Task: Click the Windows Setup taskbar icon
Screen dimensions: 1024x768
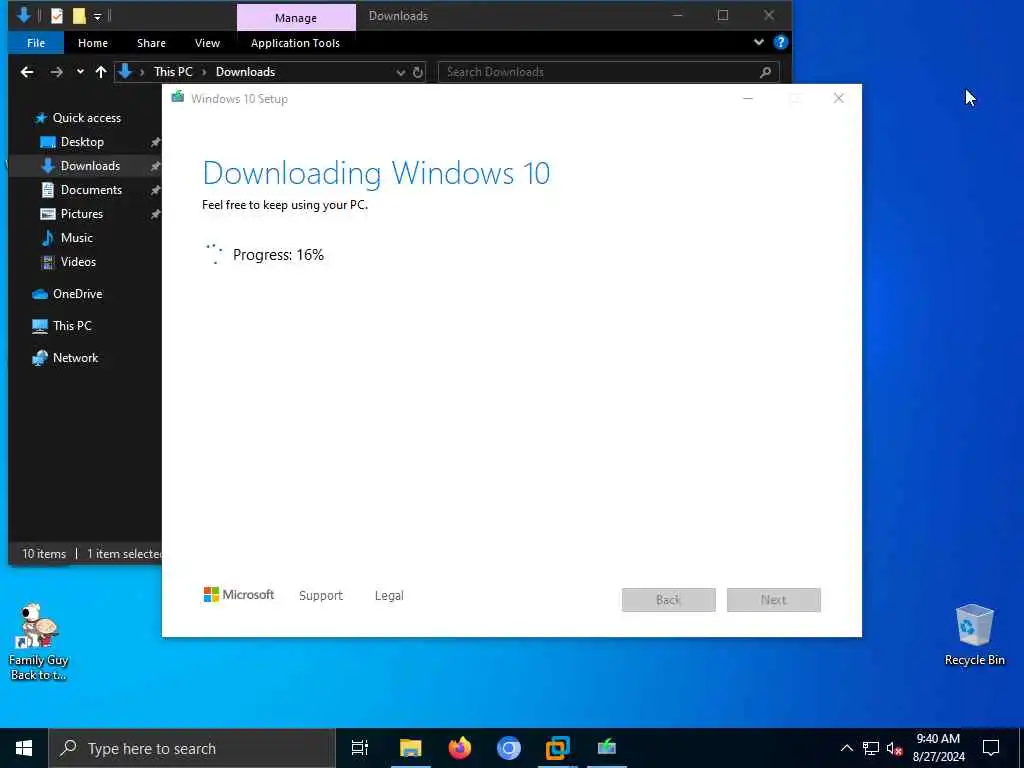Action: tap(607, 748)
